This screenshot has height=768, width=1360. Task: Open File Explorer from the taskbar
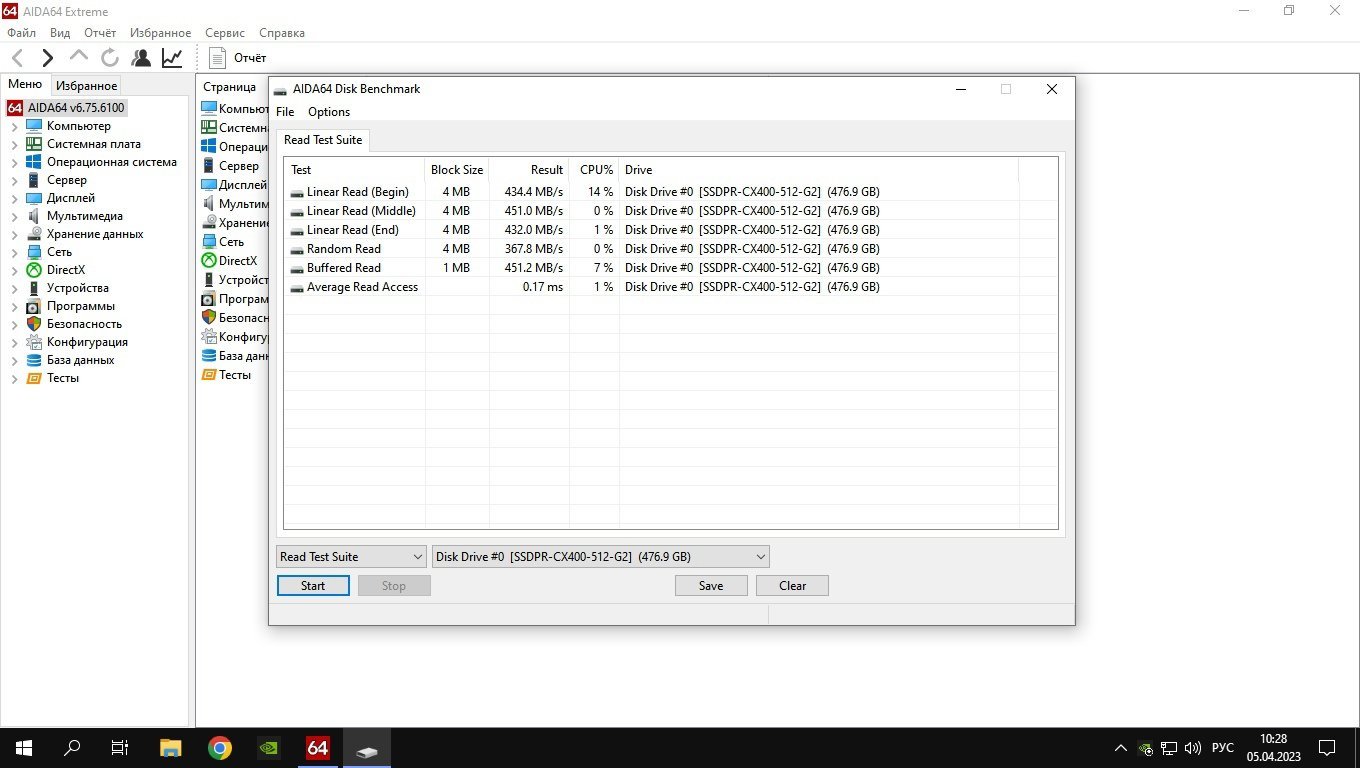point(171,747)
